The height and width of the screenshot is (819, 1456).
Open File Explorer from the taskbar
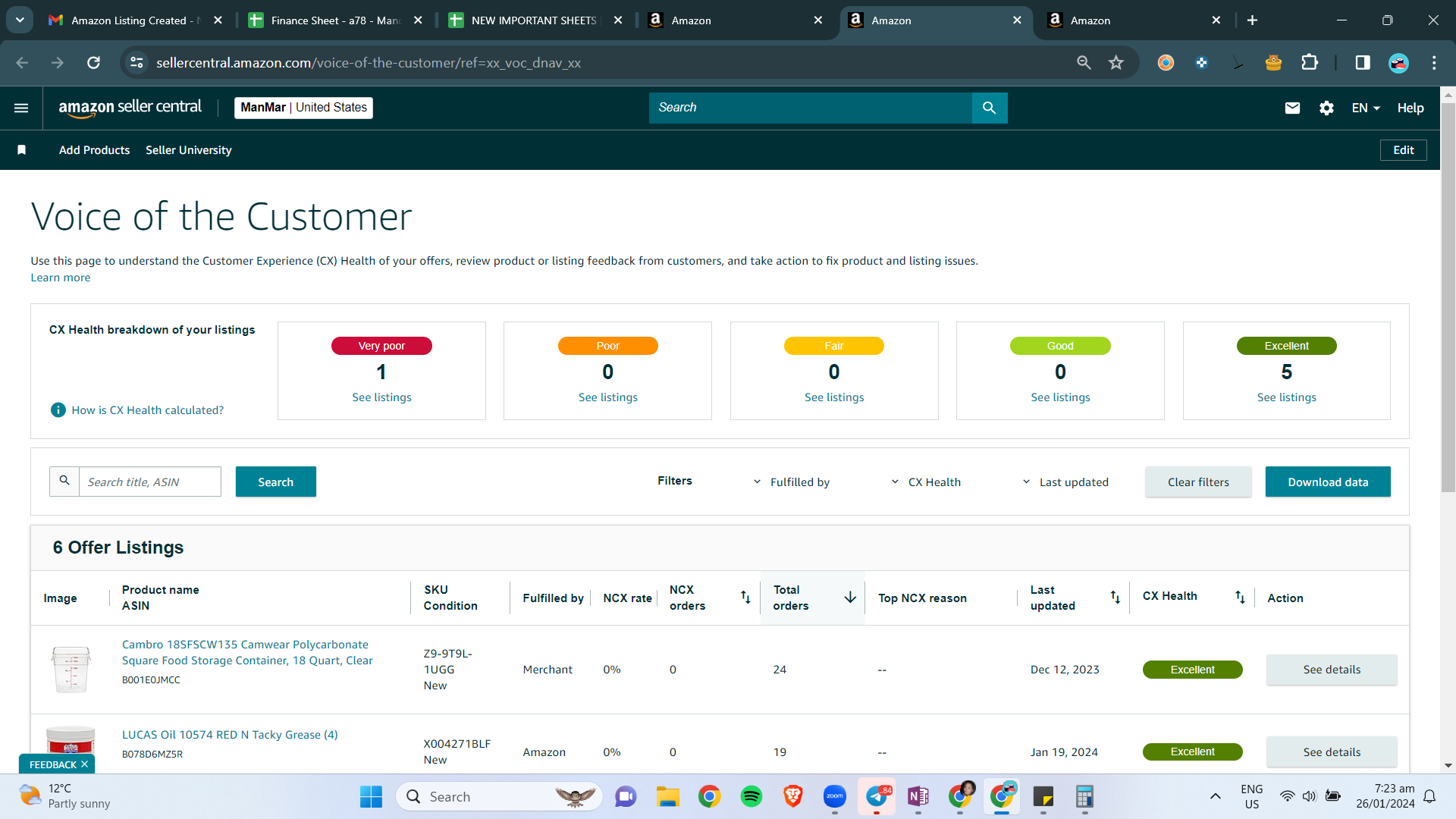(668, 797)
